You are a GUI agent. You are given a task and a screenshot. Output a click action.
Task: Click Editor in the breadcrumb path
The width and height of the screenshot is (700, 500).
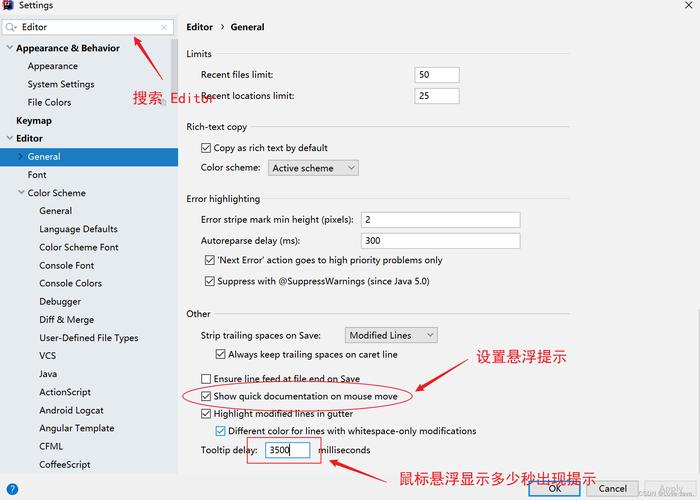[200, 27]
